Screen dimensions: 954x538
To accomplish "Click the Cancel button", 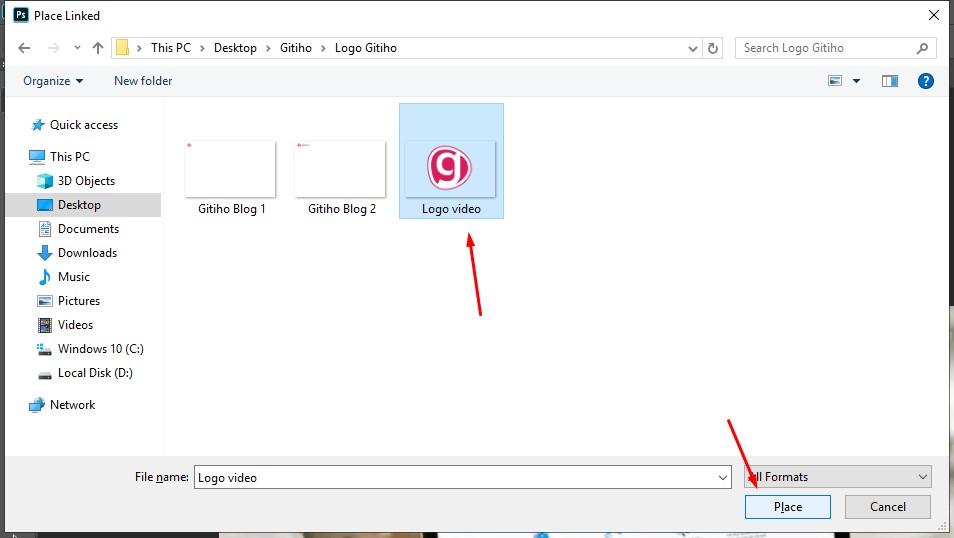I will pyautogui.click(x=887, y=507).
